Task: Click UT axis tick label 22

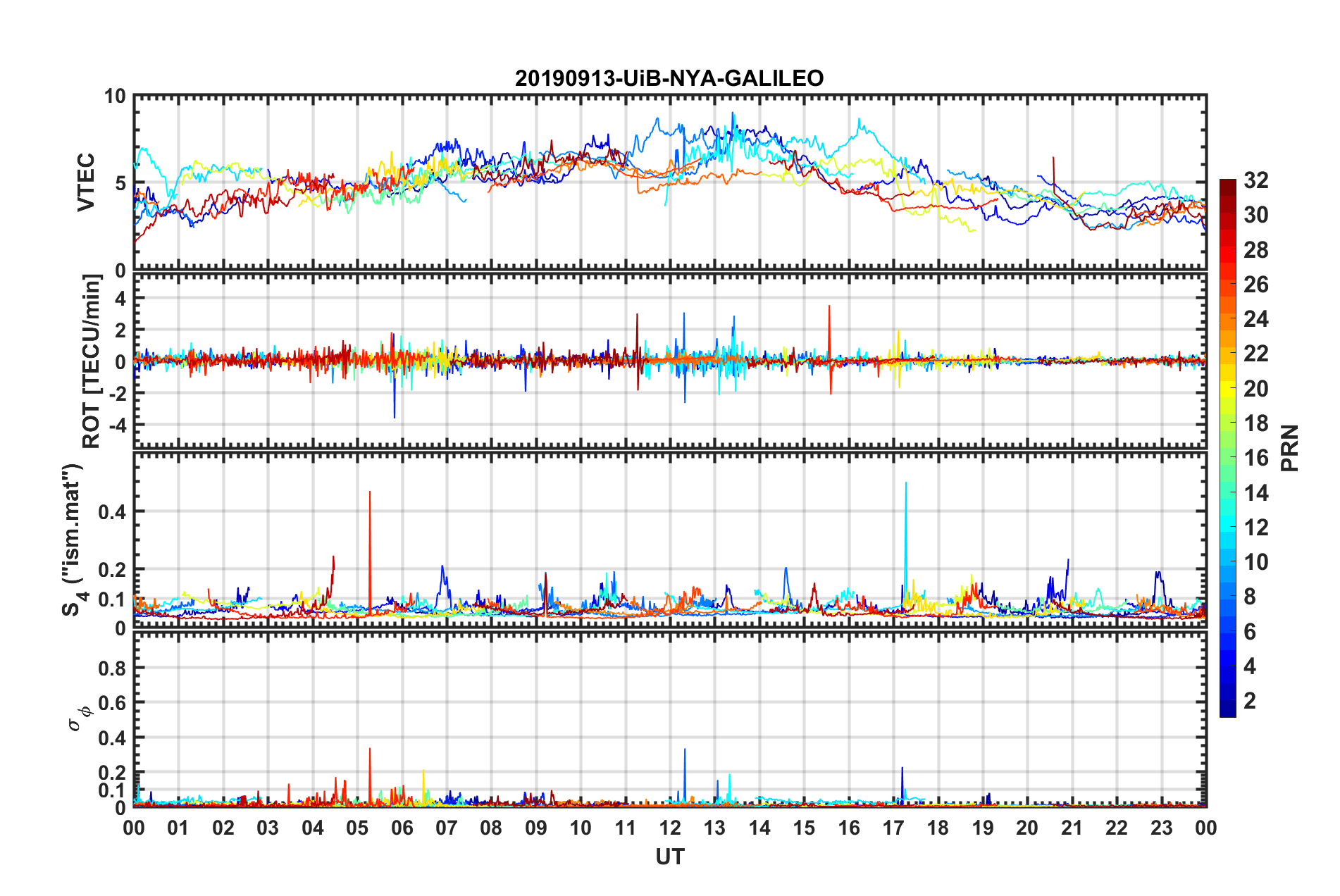Action: [1117, 828]
